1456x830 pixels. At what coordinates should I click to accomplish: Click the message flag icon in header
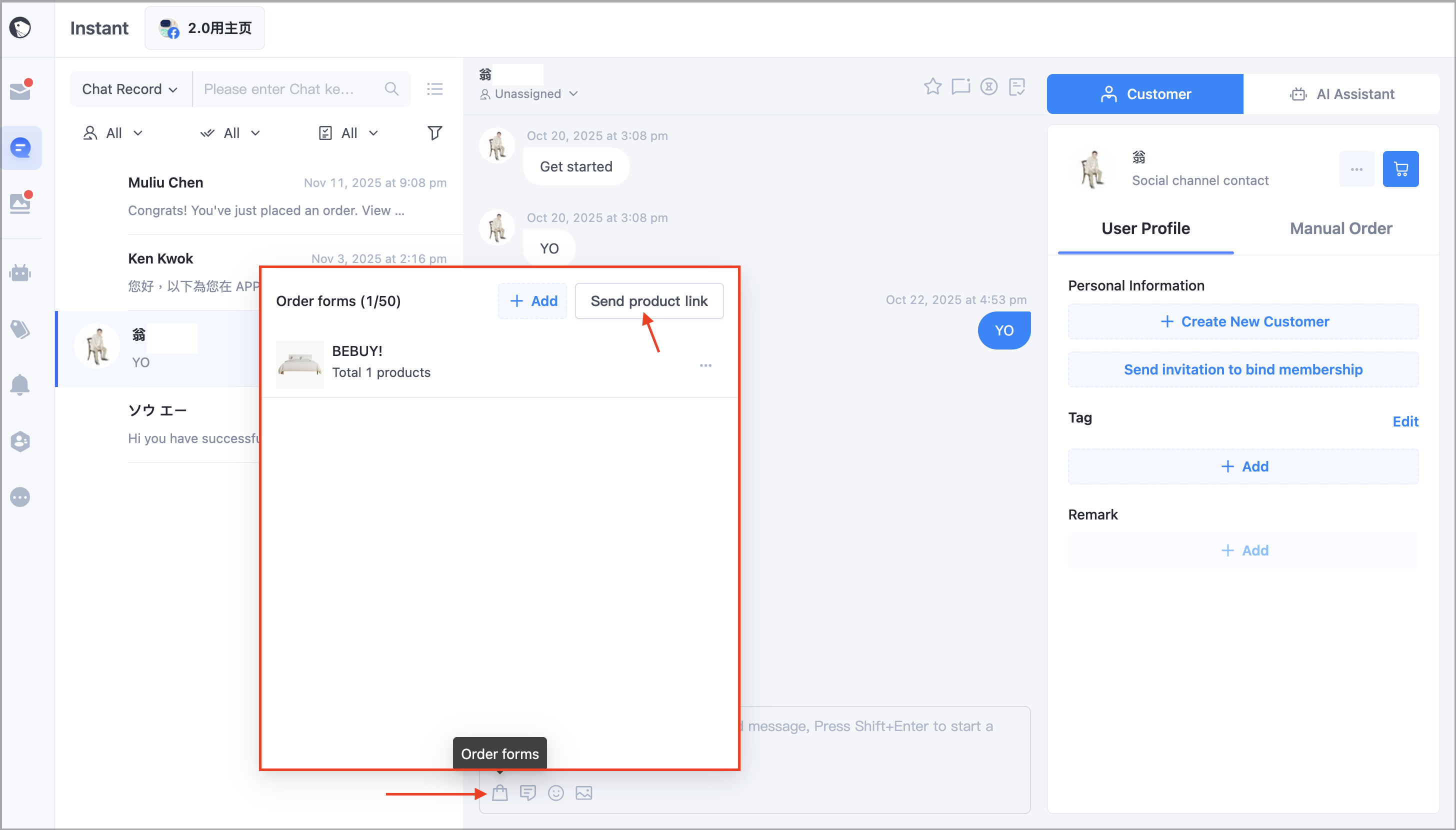(961, 86)
